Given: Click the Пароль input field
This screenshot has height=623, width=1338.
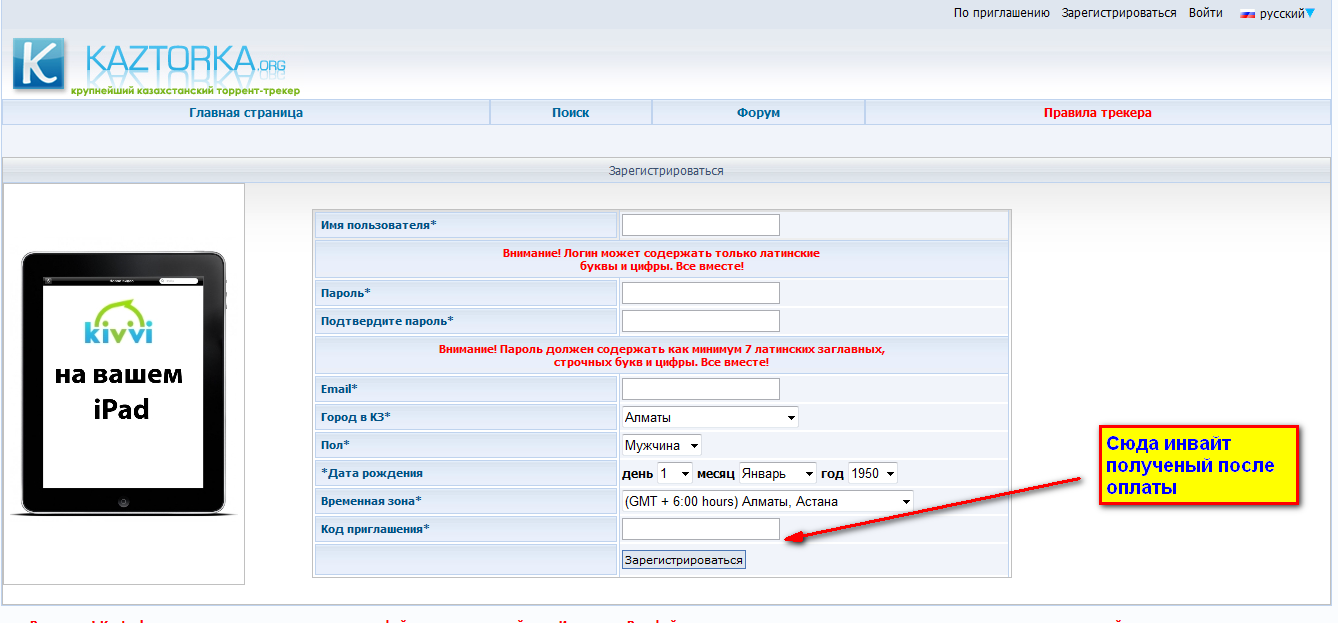Looking at the screenshot, I should (700, 293).
